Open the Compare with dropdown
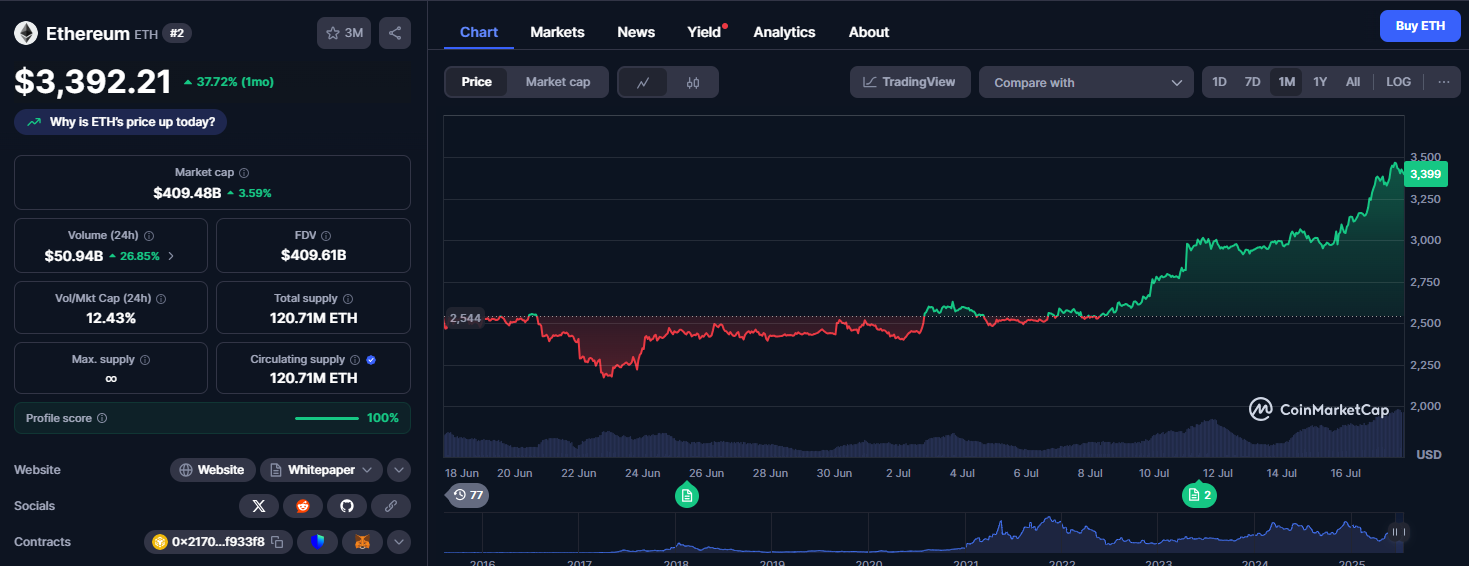 1086,82
